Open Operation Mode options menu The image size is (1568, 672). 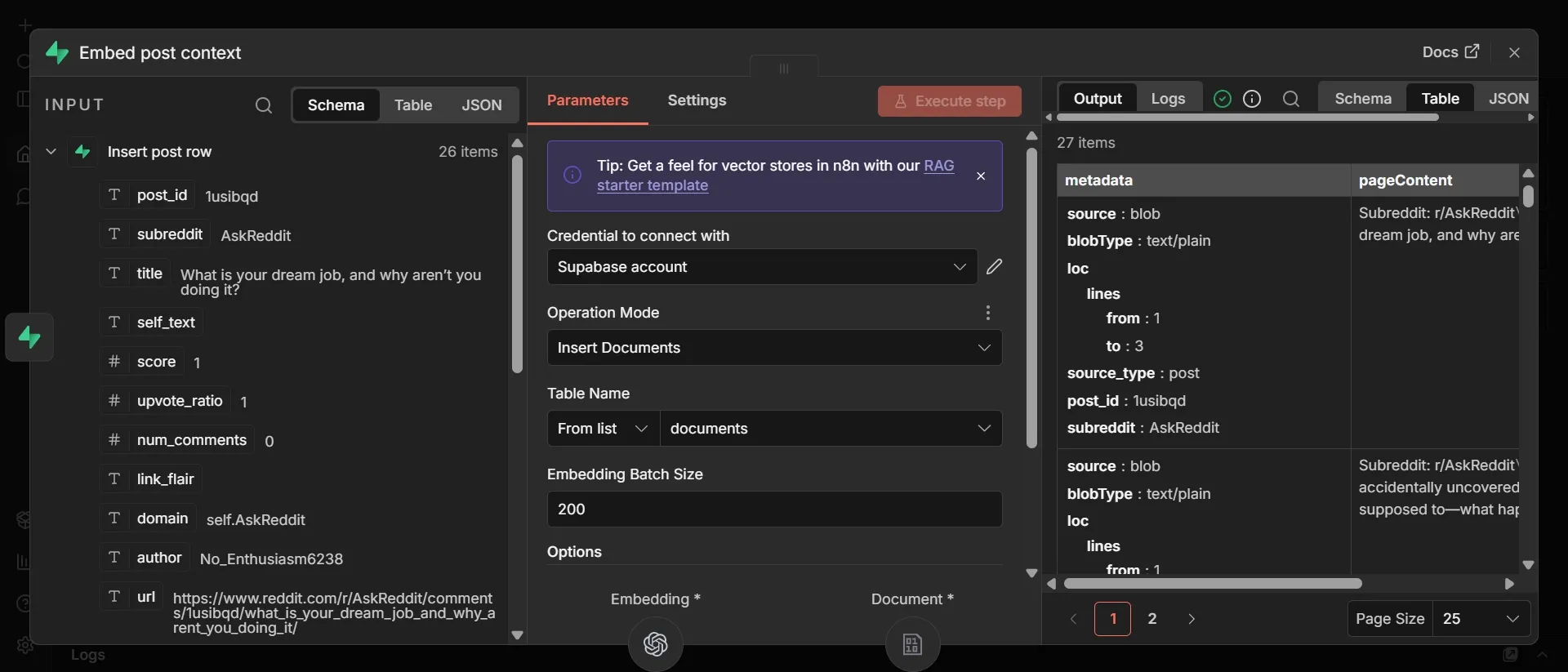click(x=987, y=313)
